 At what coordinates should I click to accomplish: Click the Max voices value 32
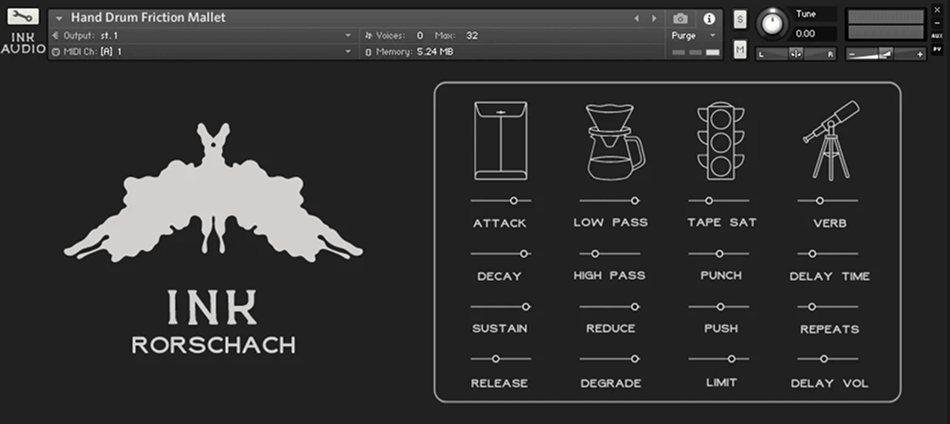(x=472, y=36)
